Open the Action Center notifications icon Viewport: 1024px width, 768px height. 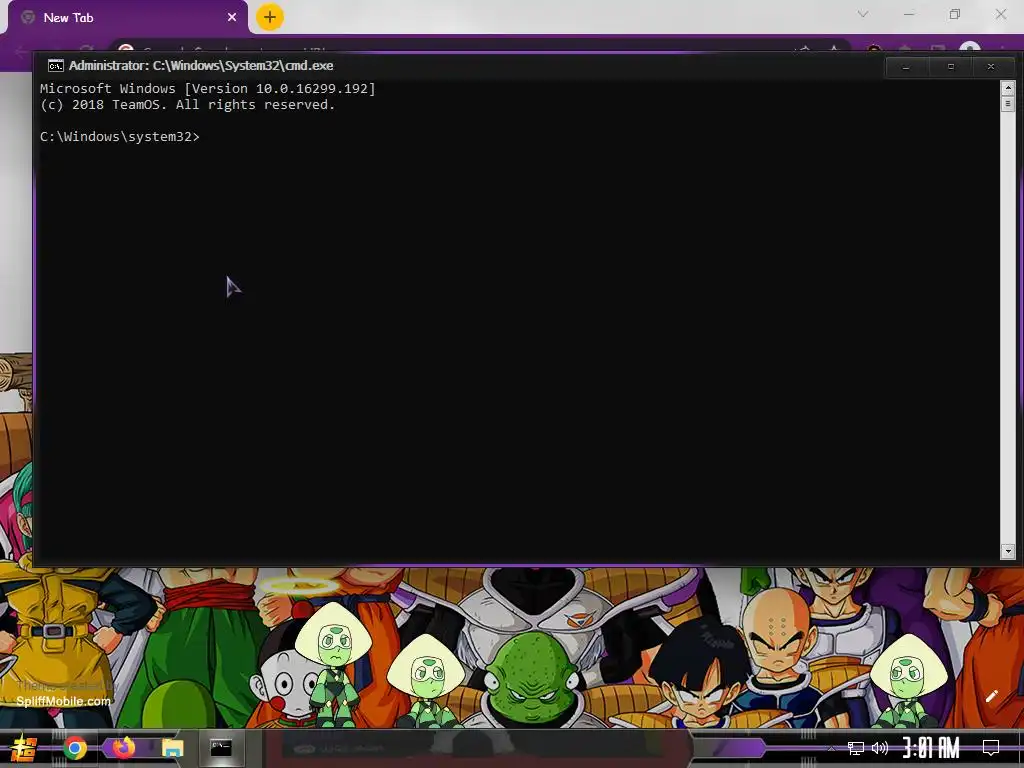coord(991,748)
